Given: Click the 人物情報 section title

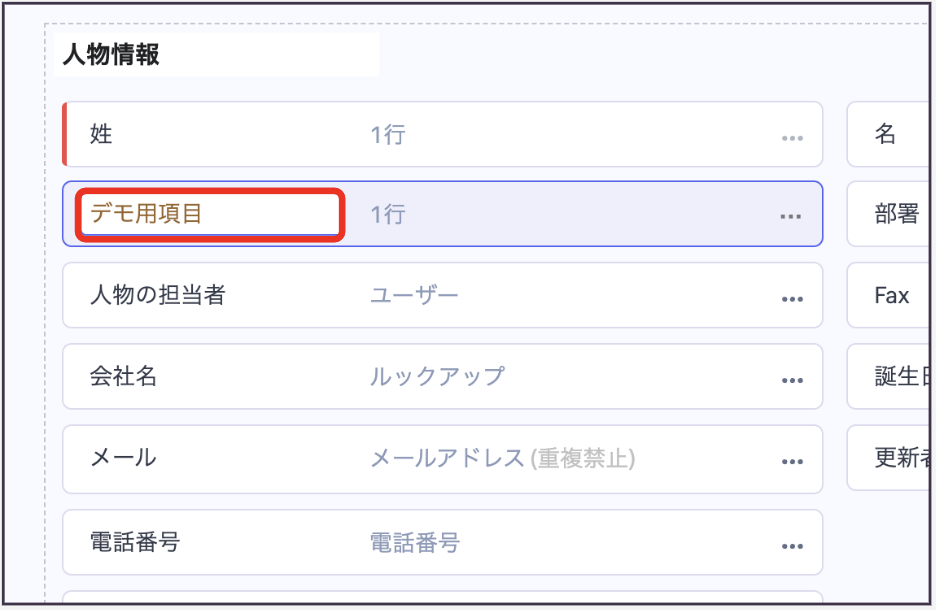Looking at the screenshot, I should (x=111, y=55).
